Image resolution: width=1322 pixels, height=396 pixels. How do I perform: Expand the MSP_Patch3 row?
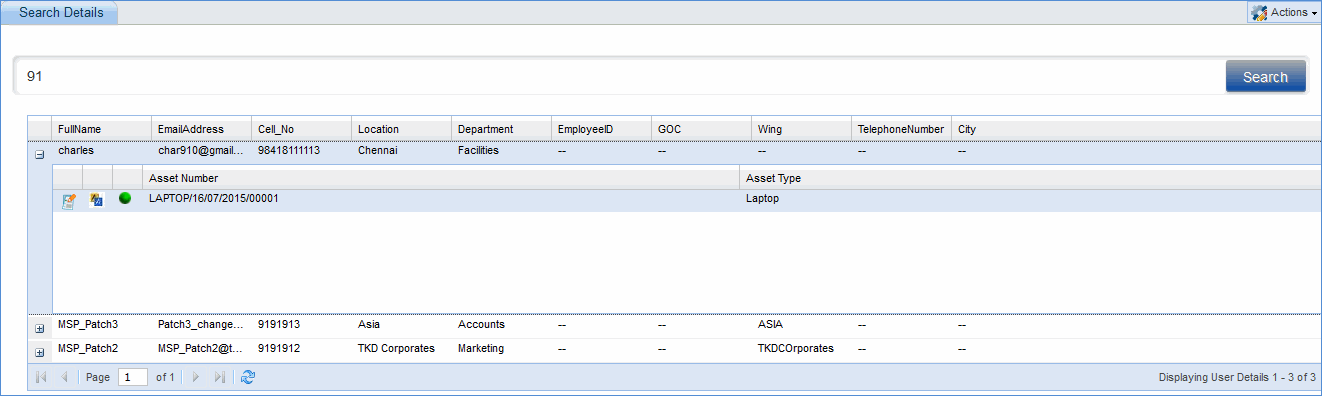point(40,328)
